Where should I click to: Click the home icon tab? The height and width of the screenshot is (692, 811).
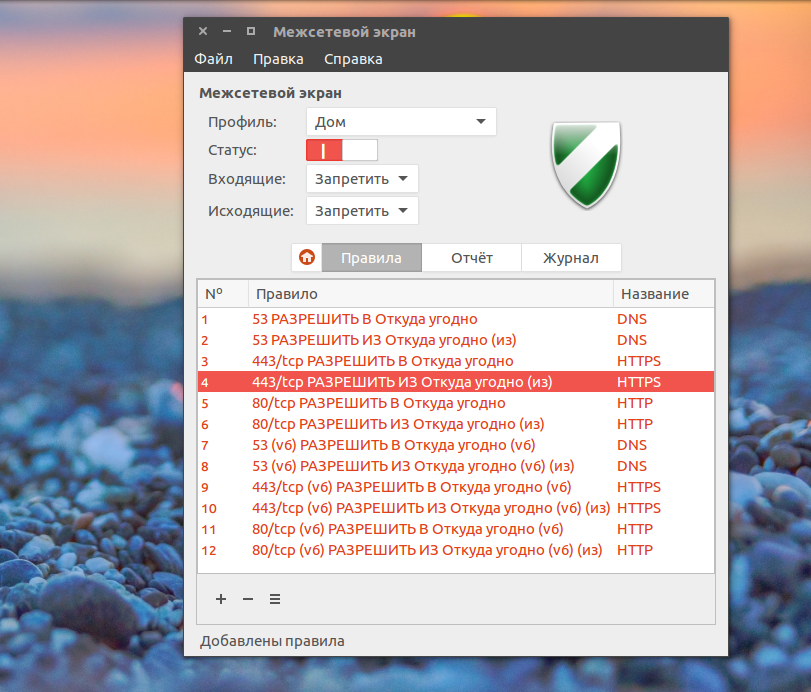[307, 257]
